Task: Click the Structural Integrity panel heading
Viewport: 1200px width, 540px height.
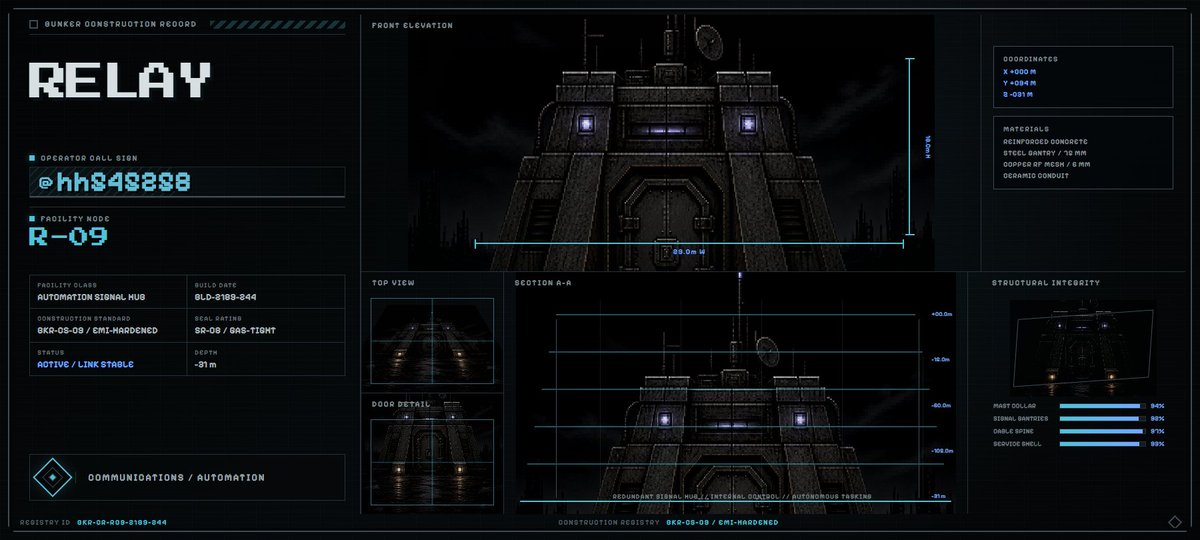Action: click(x=1046, y=283)
